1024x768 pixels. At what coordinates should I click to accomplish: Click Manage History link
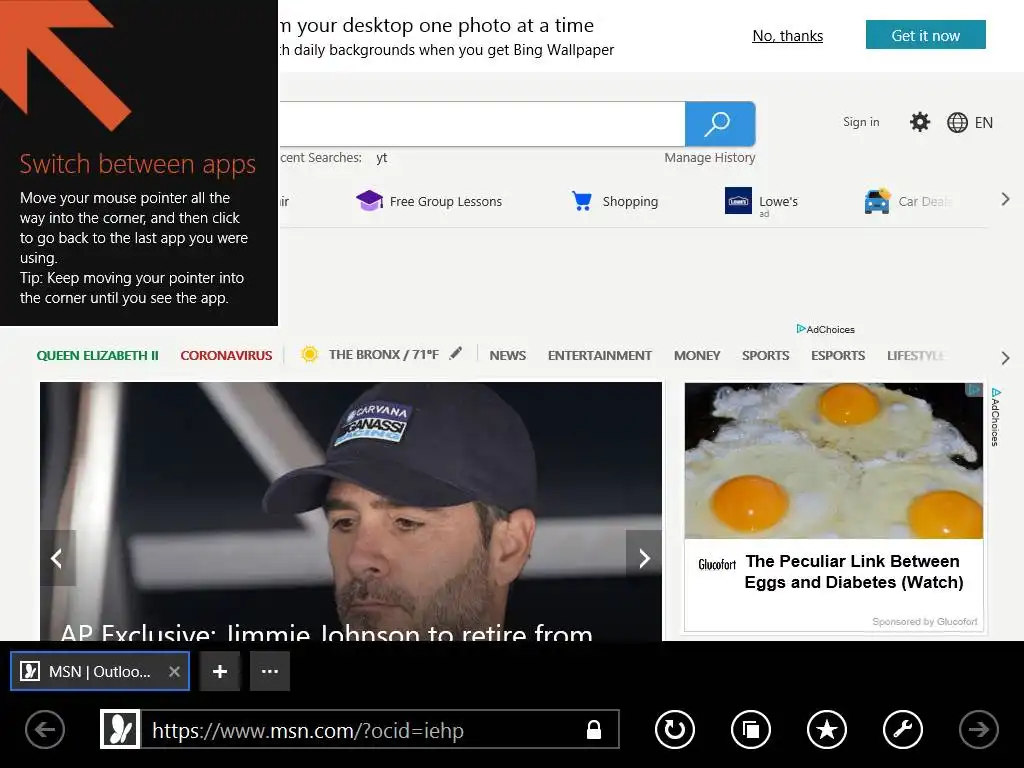pyautogui.click(x=710, y=157)
